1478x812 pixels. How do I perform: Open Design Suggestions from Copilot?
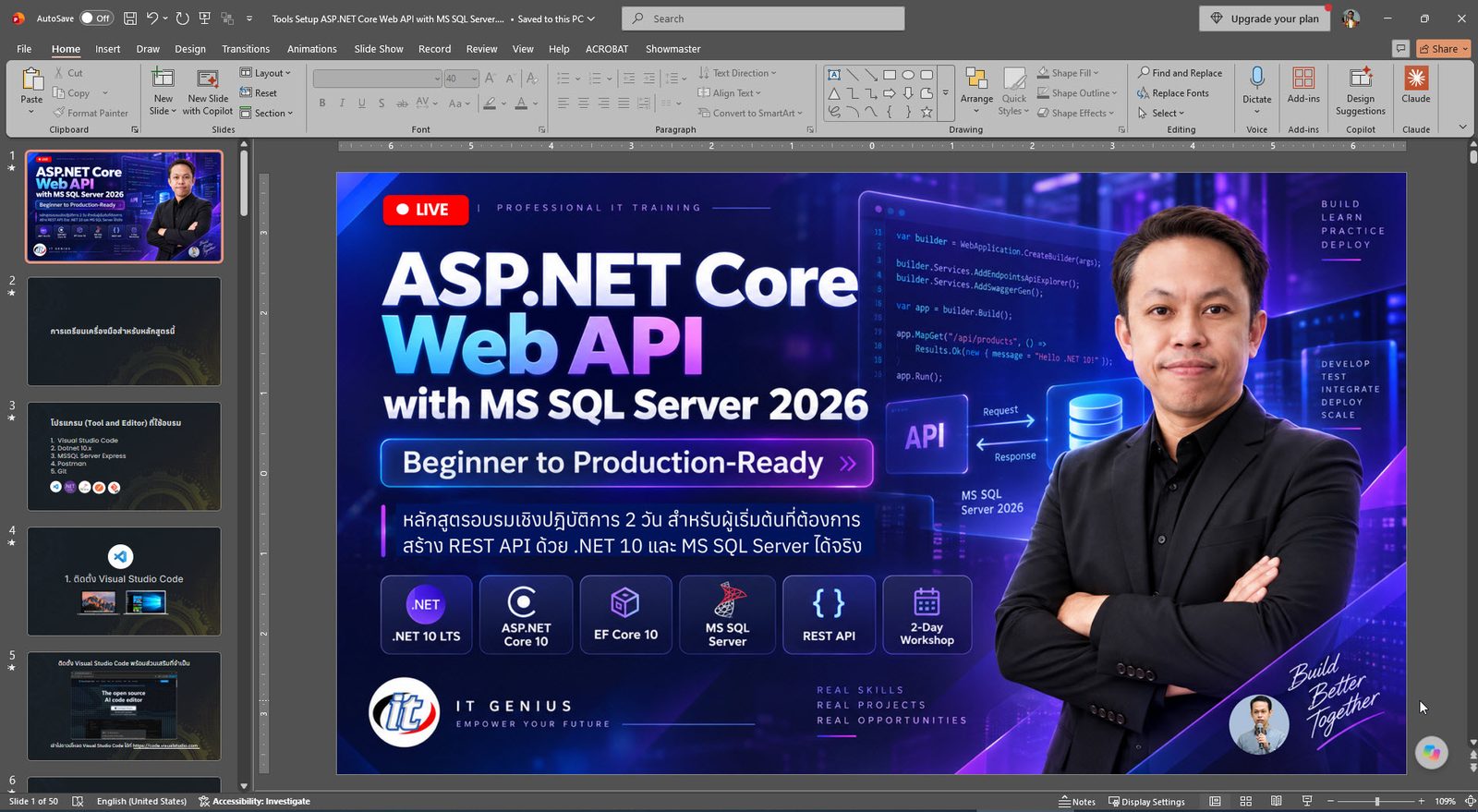pos(1360,91)
